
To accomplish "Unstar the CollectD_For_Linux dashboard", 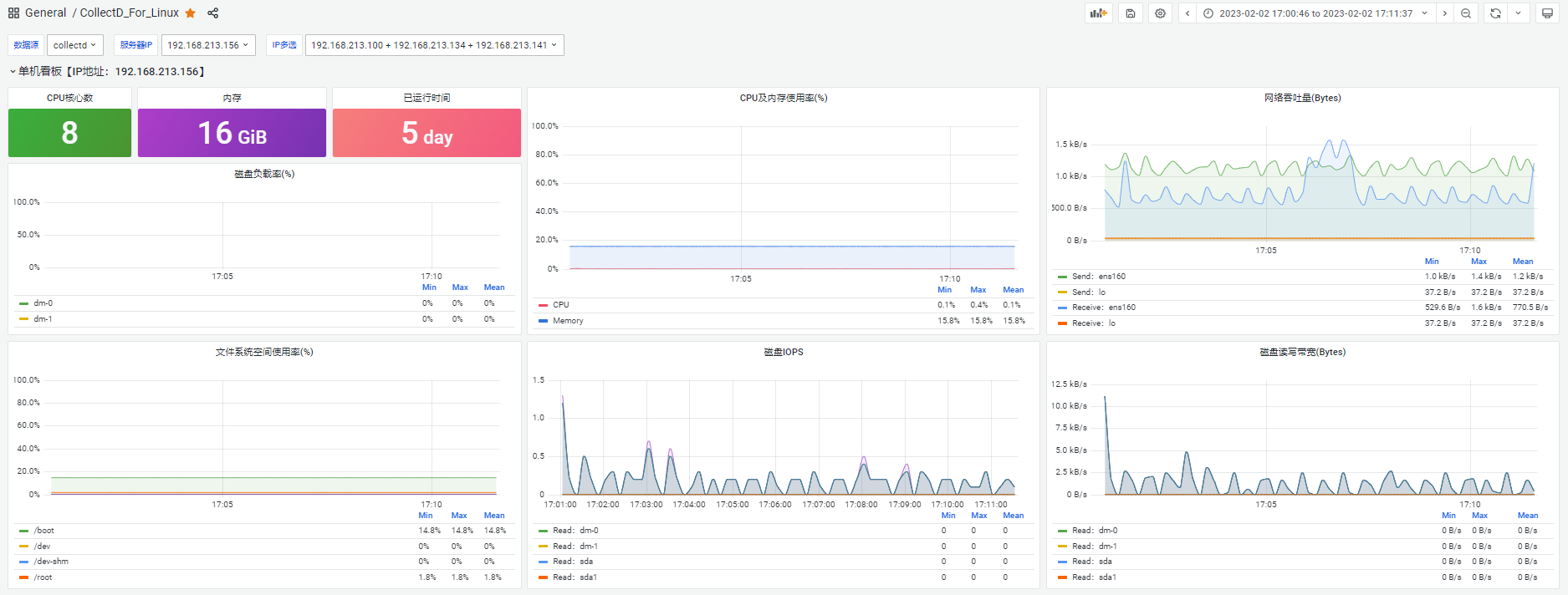I will click(x=191, y=13).
